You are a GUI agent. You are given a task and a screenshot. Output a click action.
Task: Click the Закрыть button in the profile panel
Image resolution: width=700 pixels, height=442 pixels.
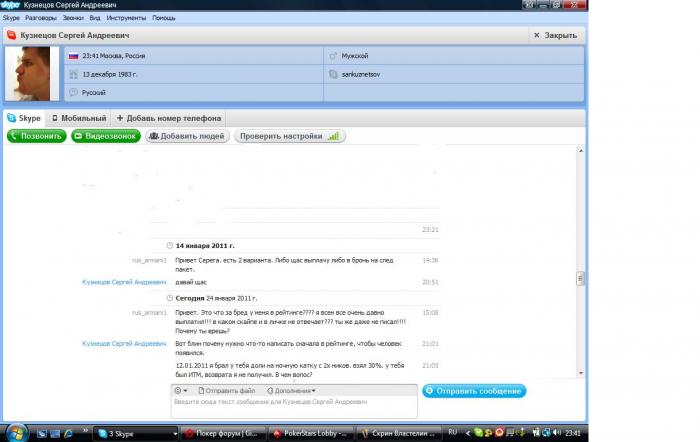(x=556, y=35)
